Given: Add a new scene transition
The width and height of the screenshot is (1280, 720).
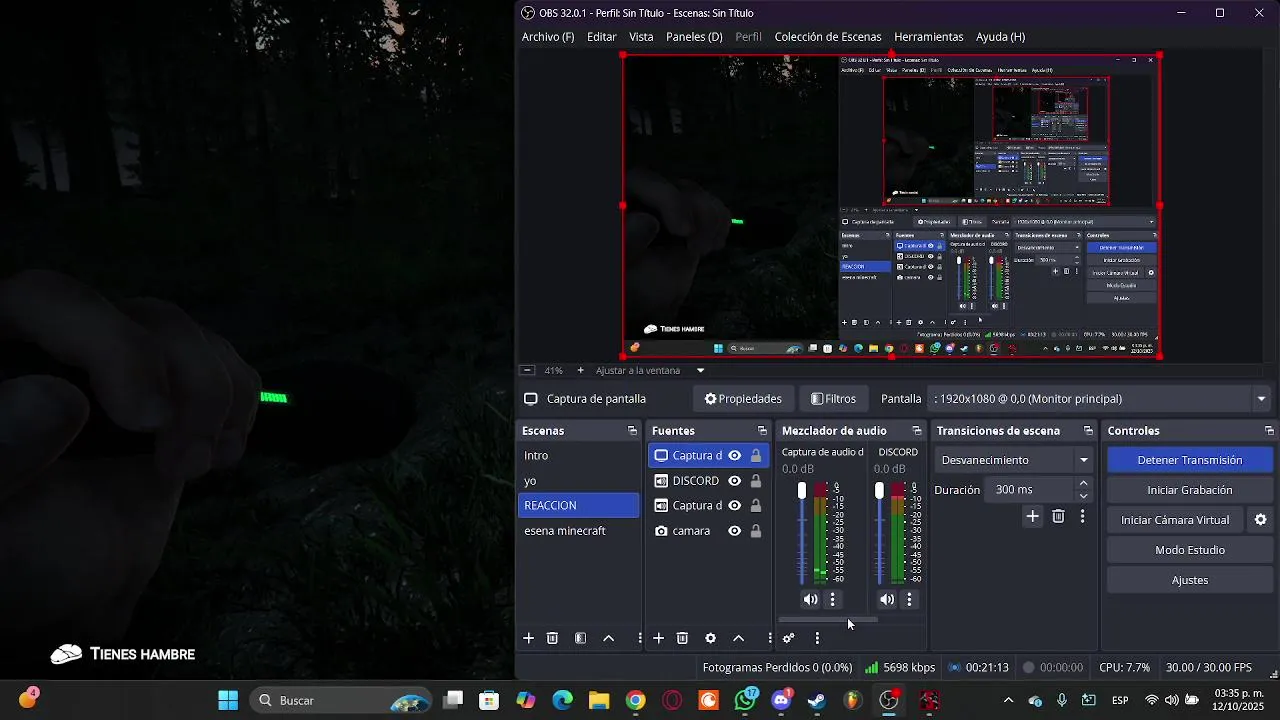Looking at the screenshot, I should point(1033,516).
